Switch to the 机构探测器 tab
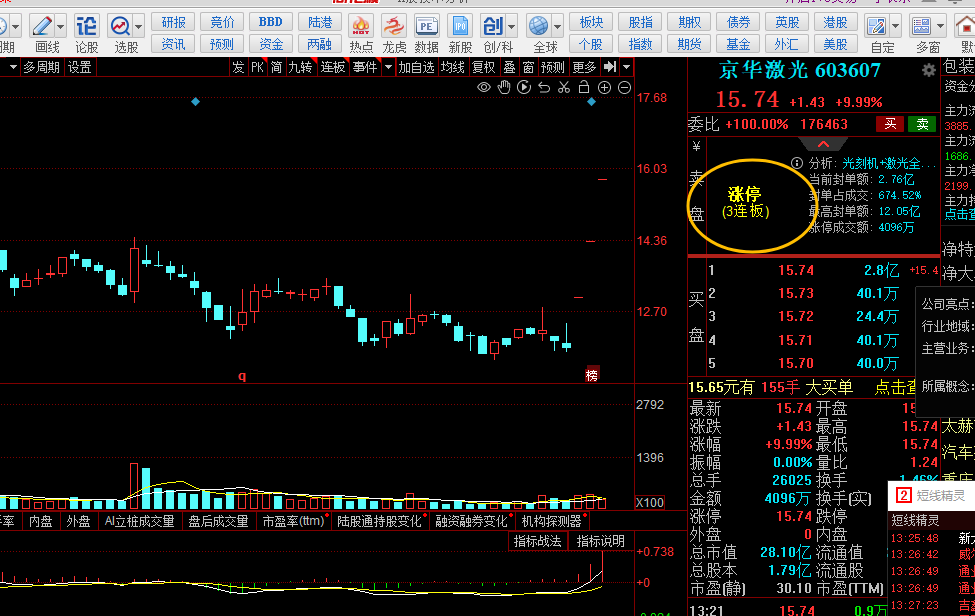Image resolution: width=975 pixels, height=616 pixels. [x=552, y=521]
